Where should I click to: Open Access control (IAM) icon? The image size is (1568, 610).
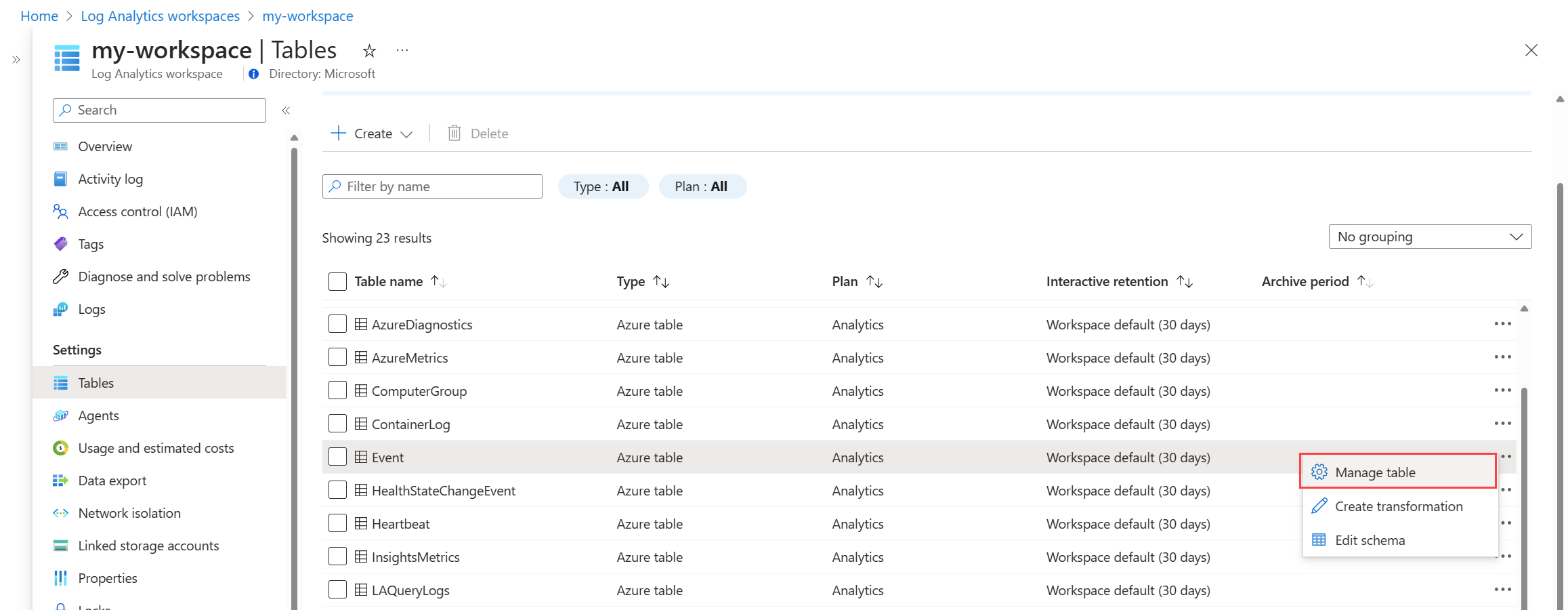[61, 211]
